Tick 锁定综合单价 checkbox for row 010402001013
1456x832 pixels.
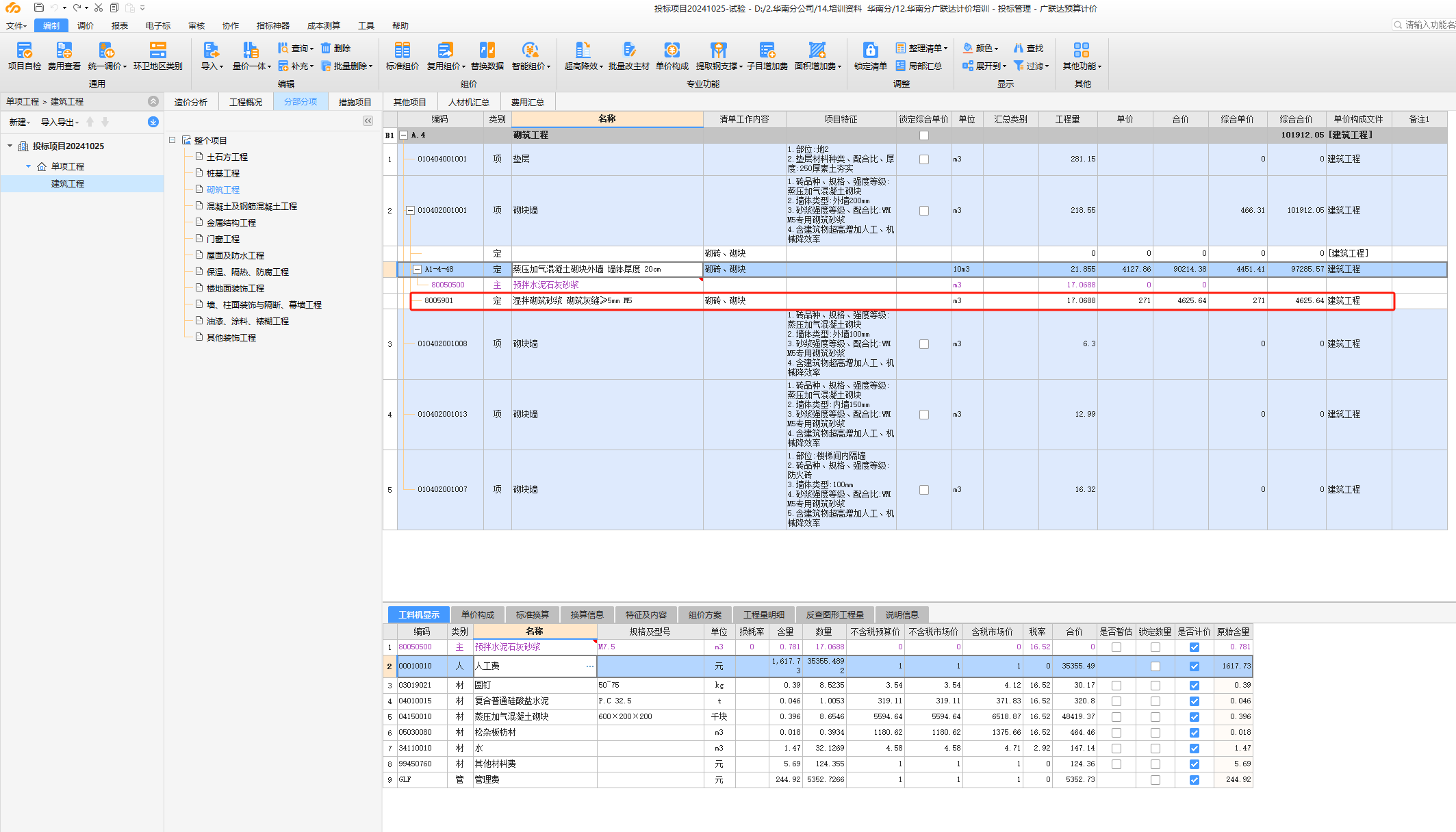point(924,415)
